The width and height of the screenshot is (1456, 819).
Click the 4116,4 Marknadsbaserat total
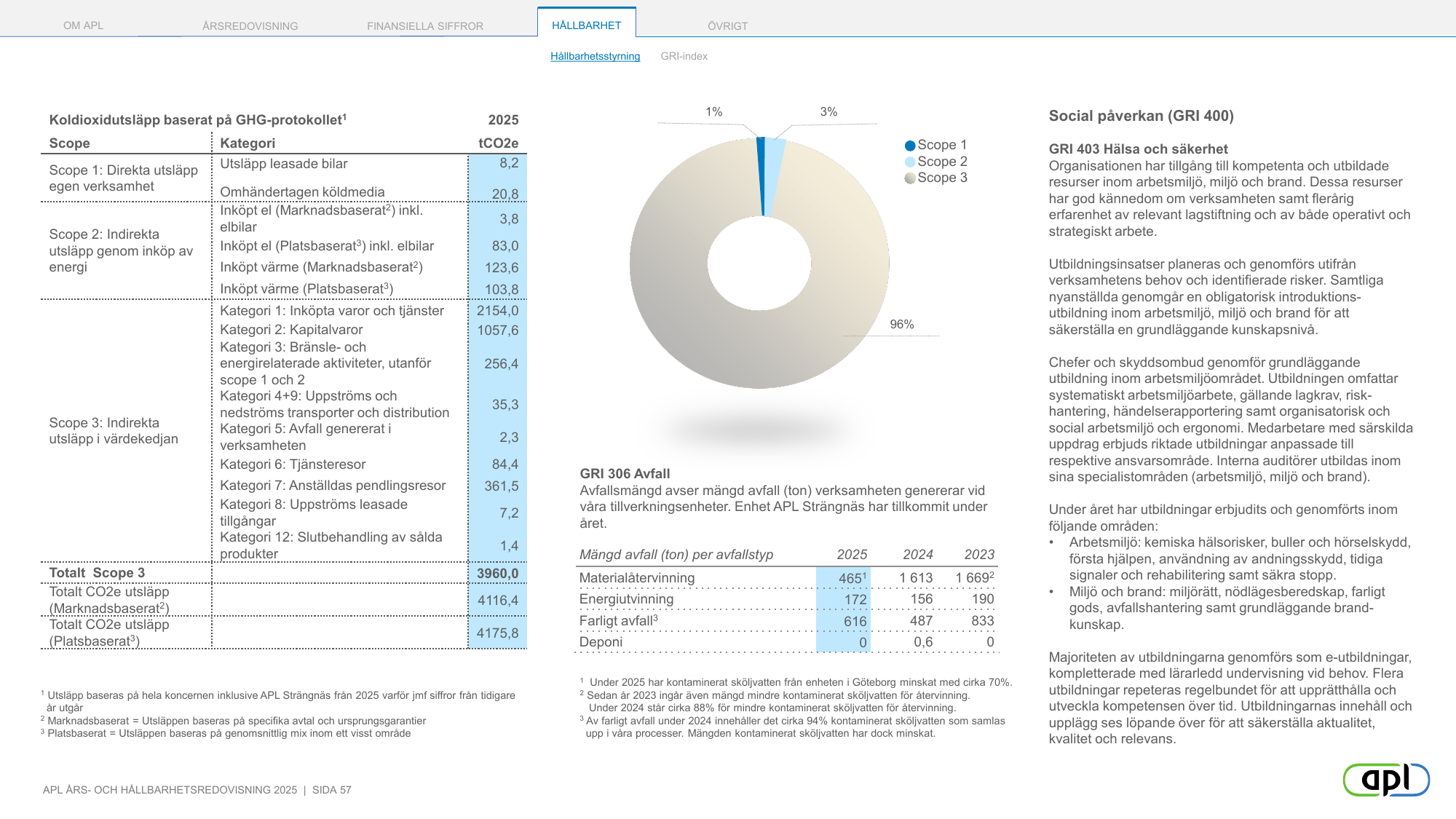(x=498, y=601)
